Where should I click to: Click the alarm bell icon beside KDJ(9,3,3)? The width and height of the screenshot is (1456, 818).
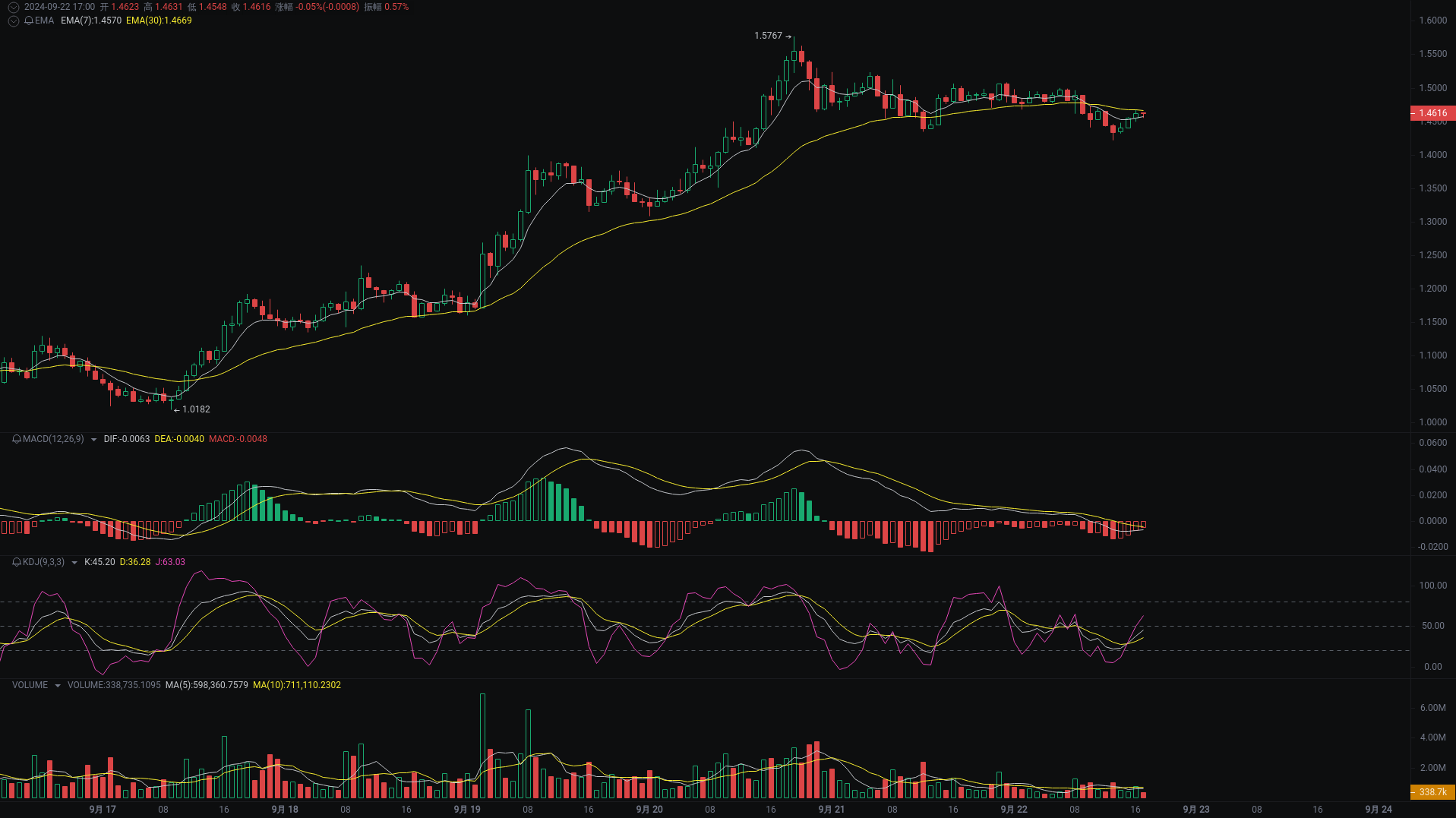(15, 563)
